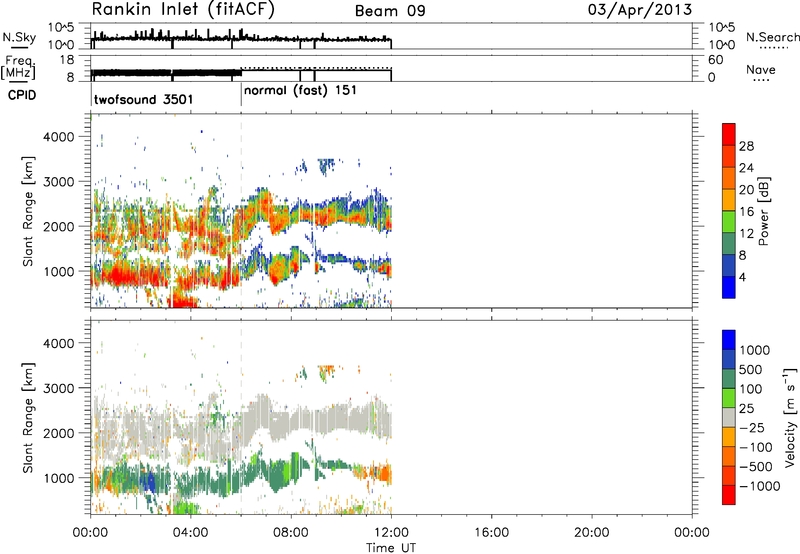Click the 'normal (fast) 151' CPID text
The width and height of the screenshot is (800, 554).
300,91
